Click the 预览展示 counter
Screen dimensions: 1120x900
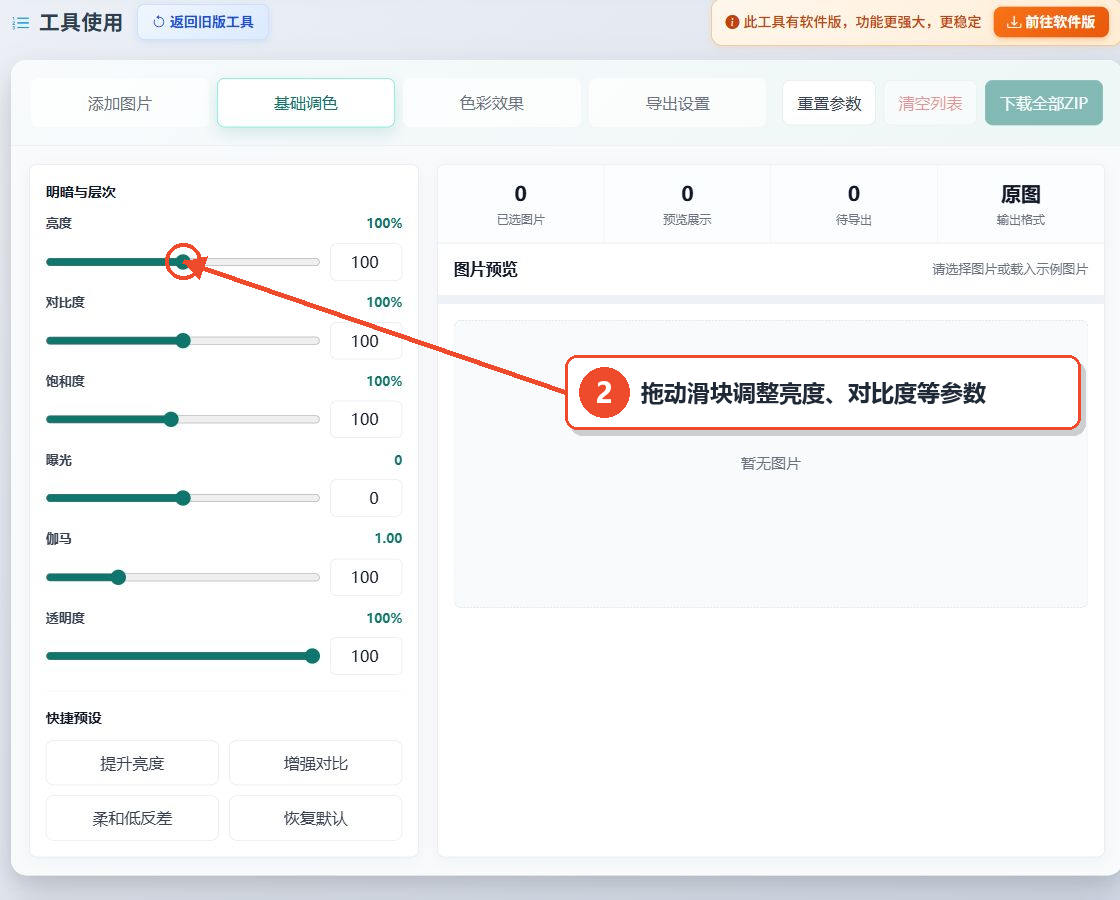click(x=687, y=204)
